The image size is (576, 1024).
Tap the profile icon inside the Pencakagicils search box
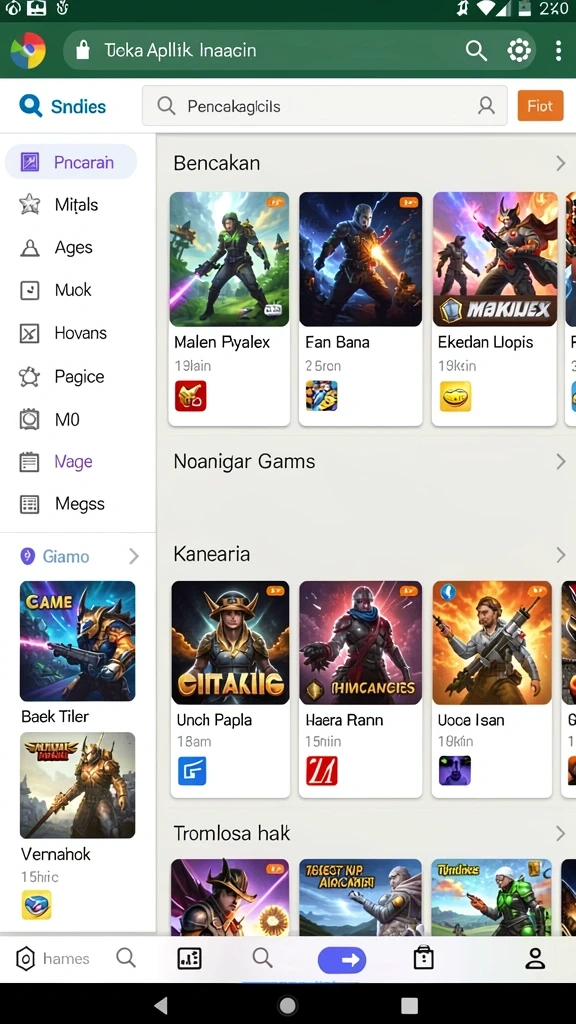click(x=486, y=106)
